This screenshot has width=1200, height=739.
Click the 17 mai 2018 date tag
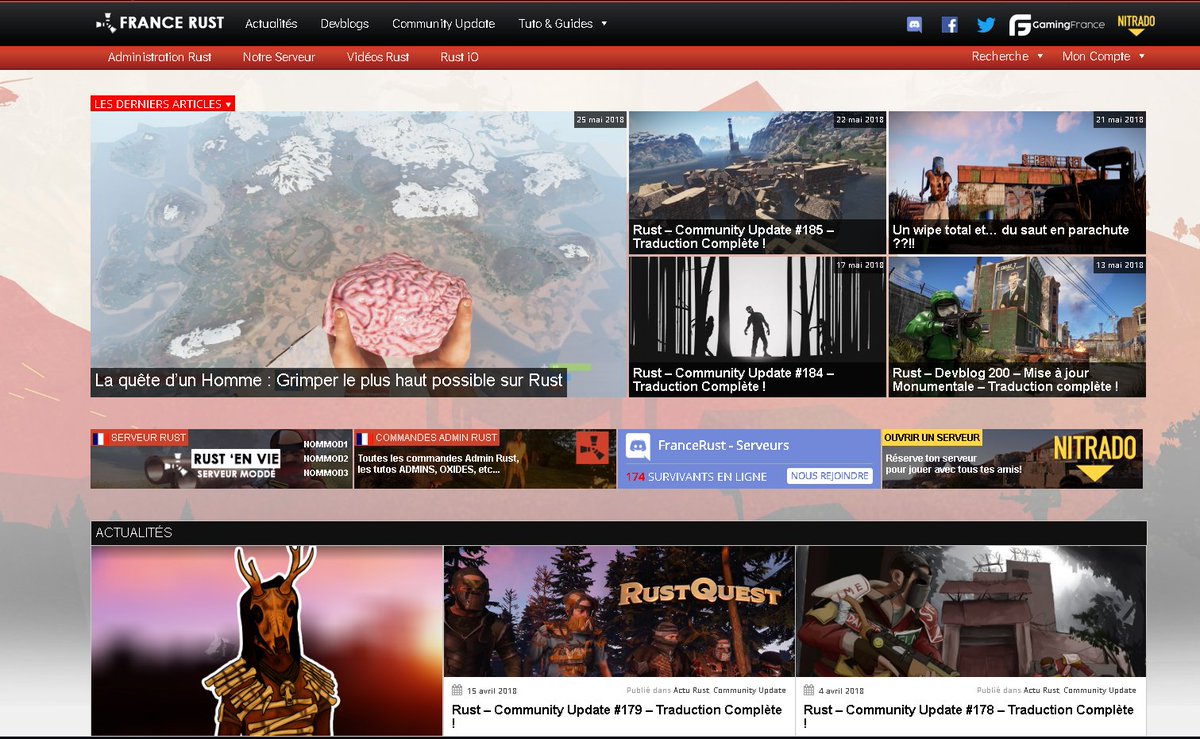(860, 265)
